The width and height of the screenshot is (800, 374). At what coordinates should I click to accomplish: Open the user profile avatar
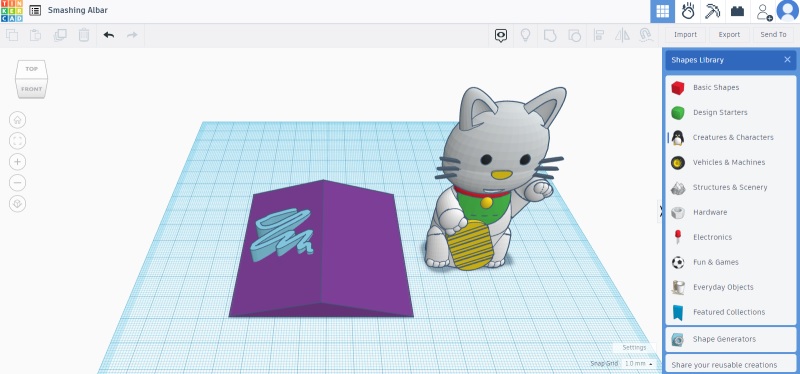[788, 11]
